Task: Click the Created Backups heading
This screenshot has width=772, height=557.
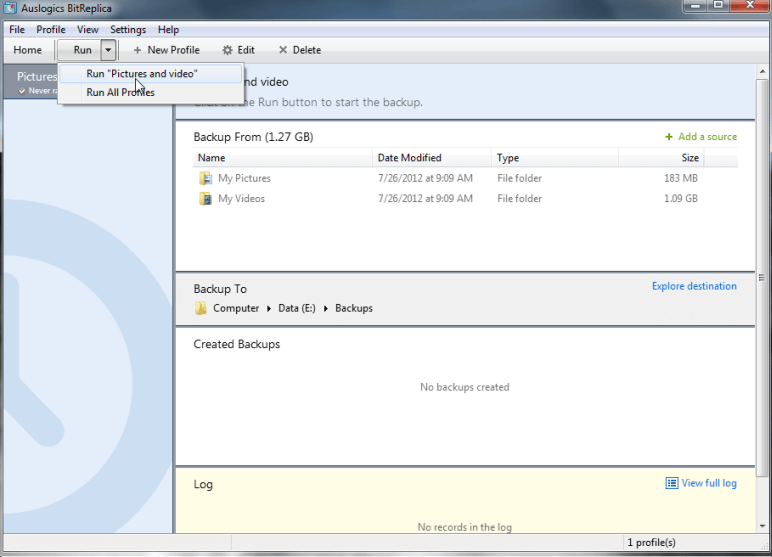Action: click(236, 344)
